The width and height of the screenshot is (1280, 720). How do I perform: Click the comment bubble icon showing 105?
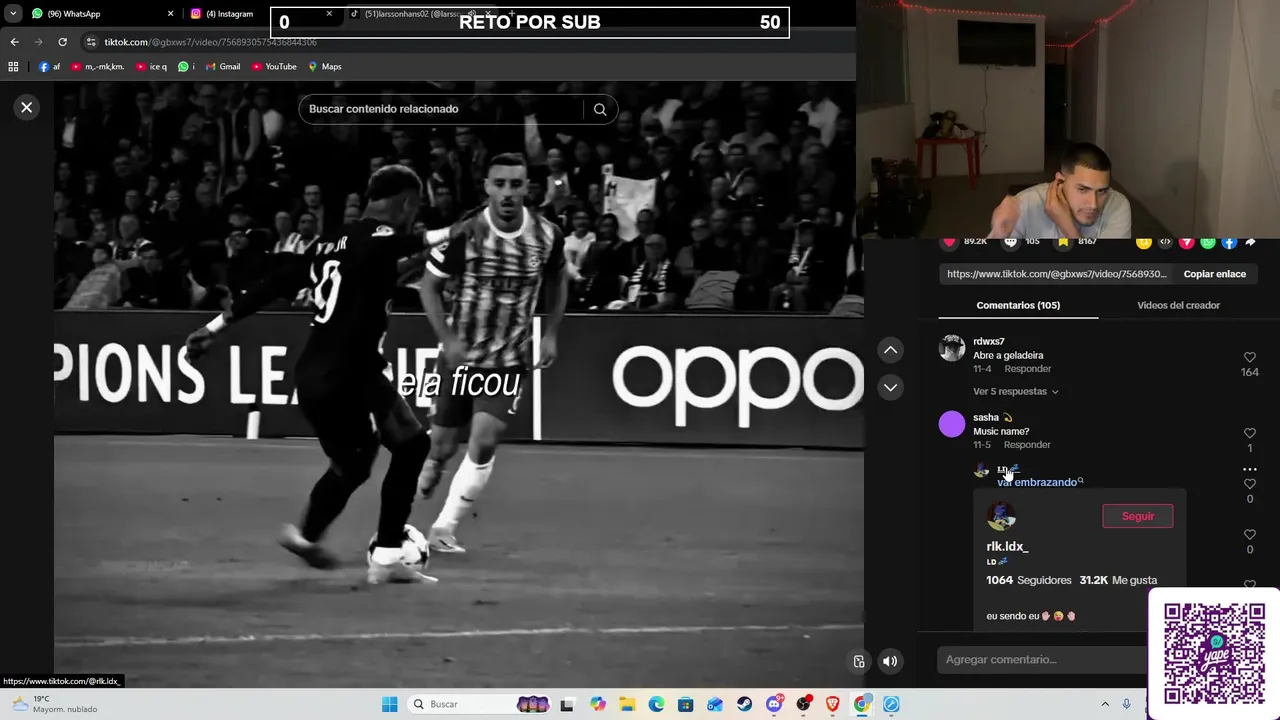tap(1011, 242)
